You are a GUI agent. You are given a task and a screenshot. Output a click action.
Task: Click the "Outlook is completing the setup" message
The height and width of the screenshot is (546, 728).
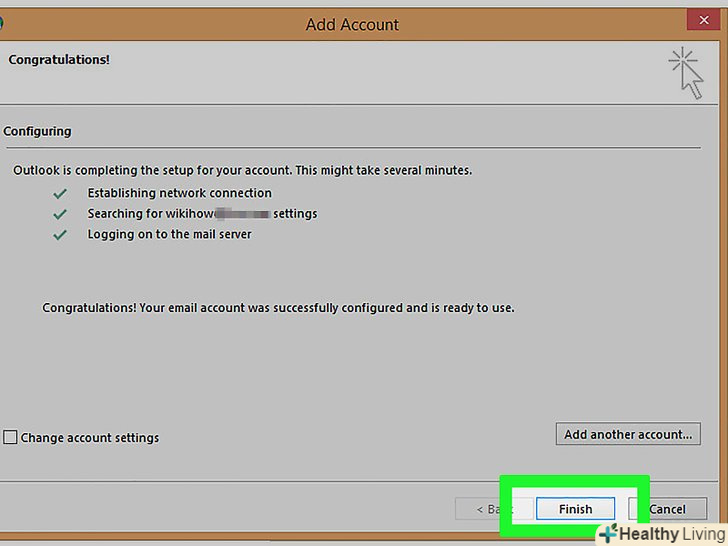click(242, 170)
